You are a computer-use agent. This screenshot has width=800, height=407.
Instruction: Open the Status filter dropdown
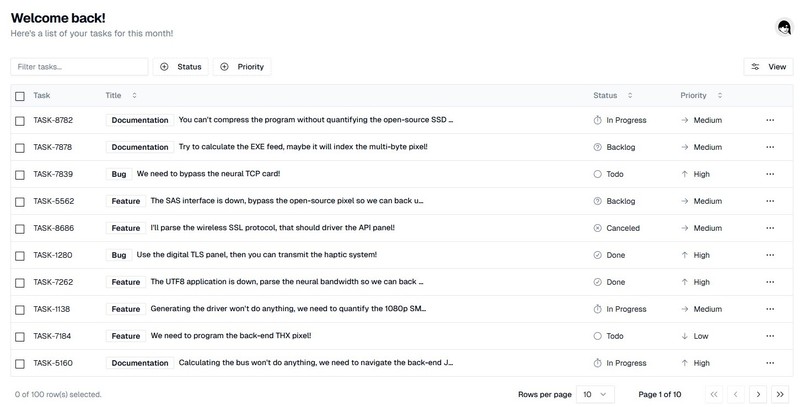180,67
